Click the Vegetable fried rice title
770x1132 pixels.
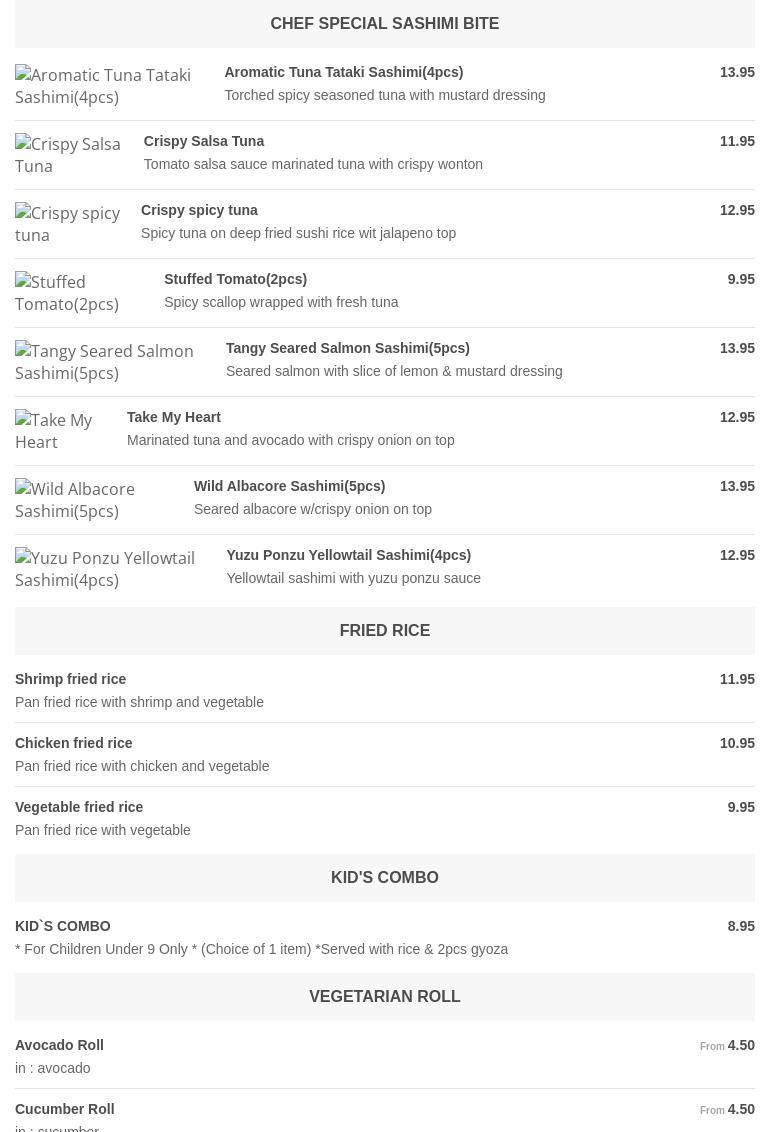[79, 807]
